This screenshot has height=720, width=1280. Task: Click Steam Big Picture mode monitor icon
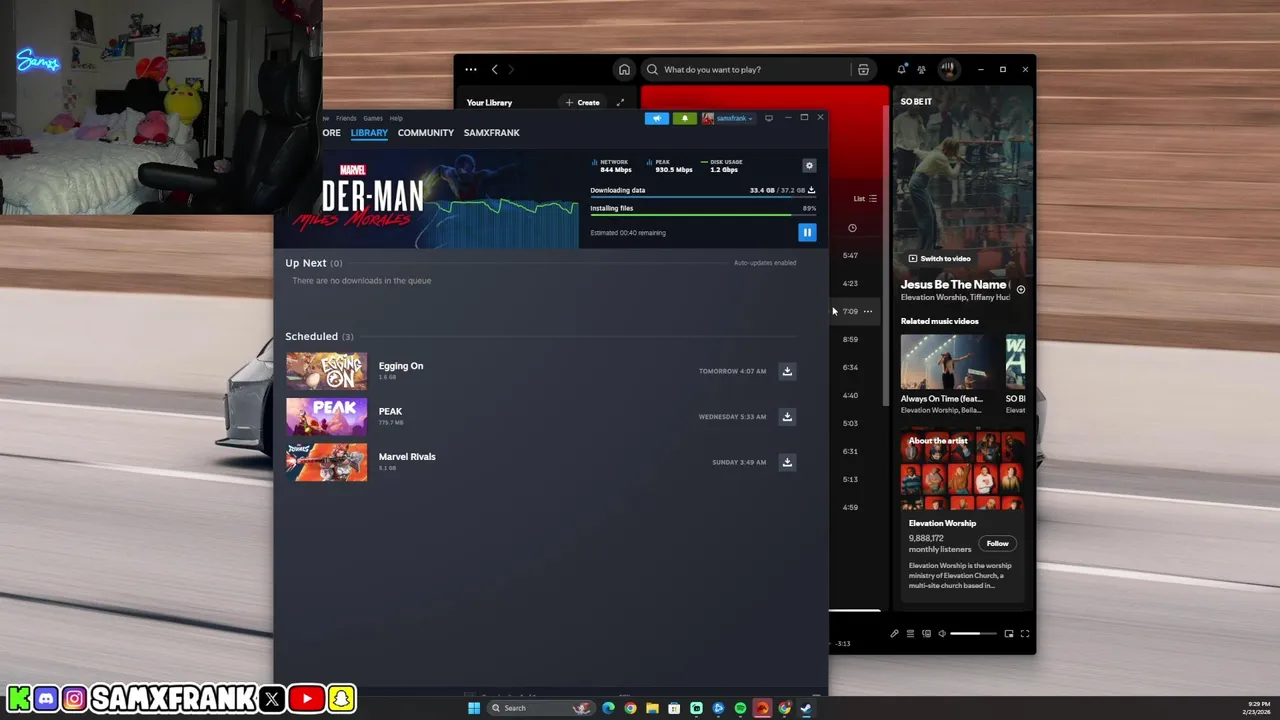768,118
